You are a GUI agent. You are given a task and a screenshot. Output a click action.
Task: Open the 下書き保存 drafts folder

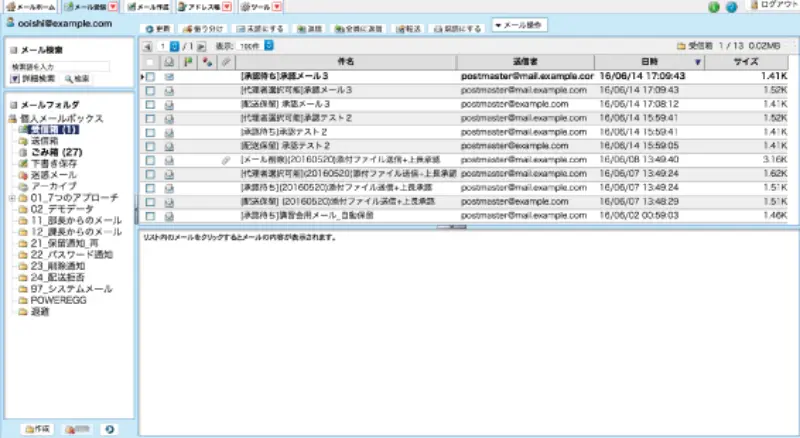pyautogui.click(x=56, y=163)
